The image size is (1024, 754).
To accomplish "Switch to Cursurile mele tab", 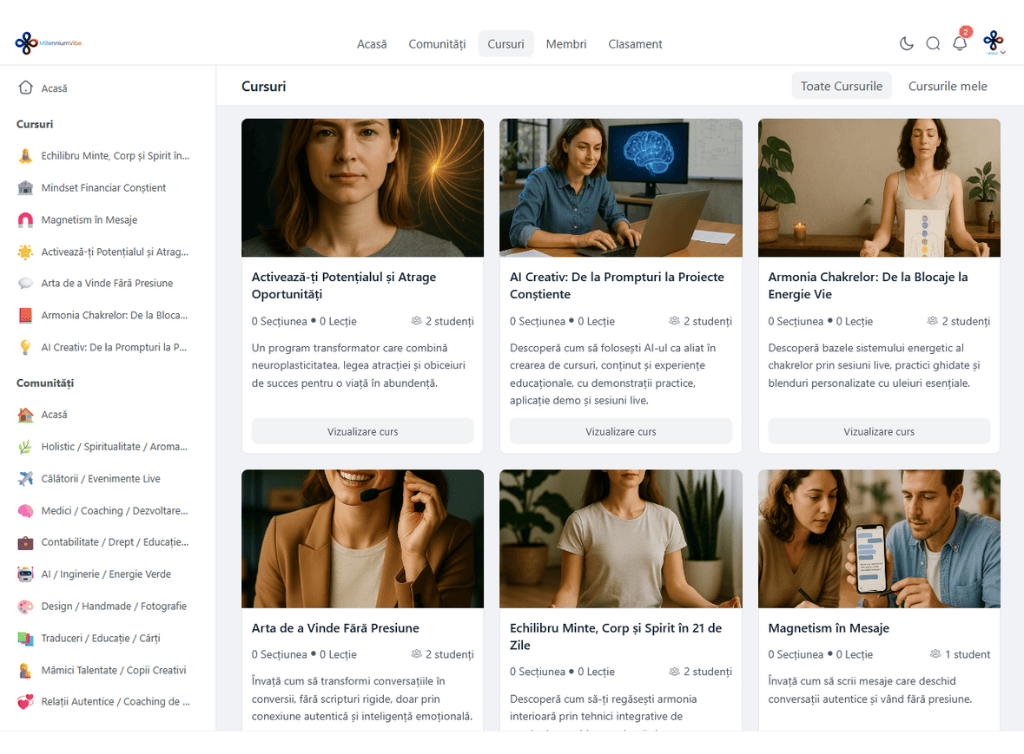I will click(x=948, y=86).
